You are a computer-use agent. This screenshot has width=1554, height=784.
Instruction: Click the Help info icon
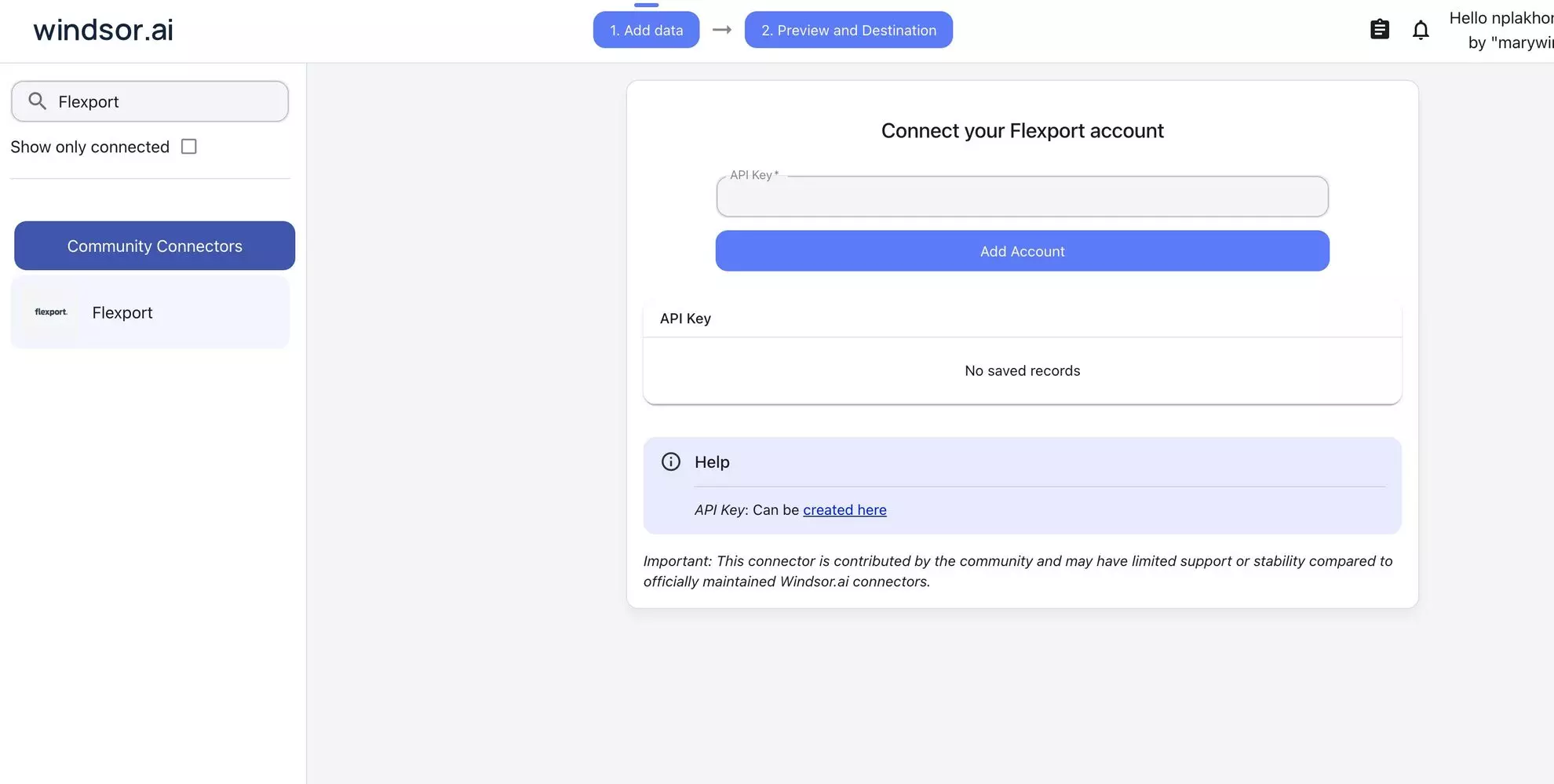pyautogui.click(x=670, y=461)
